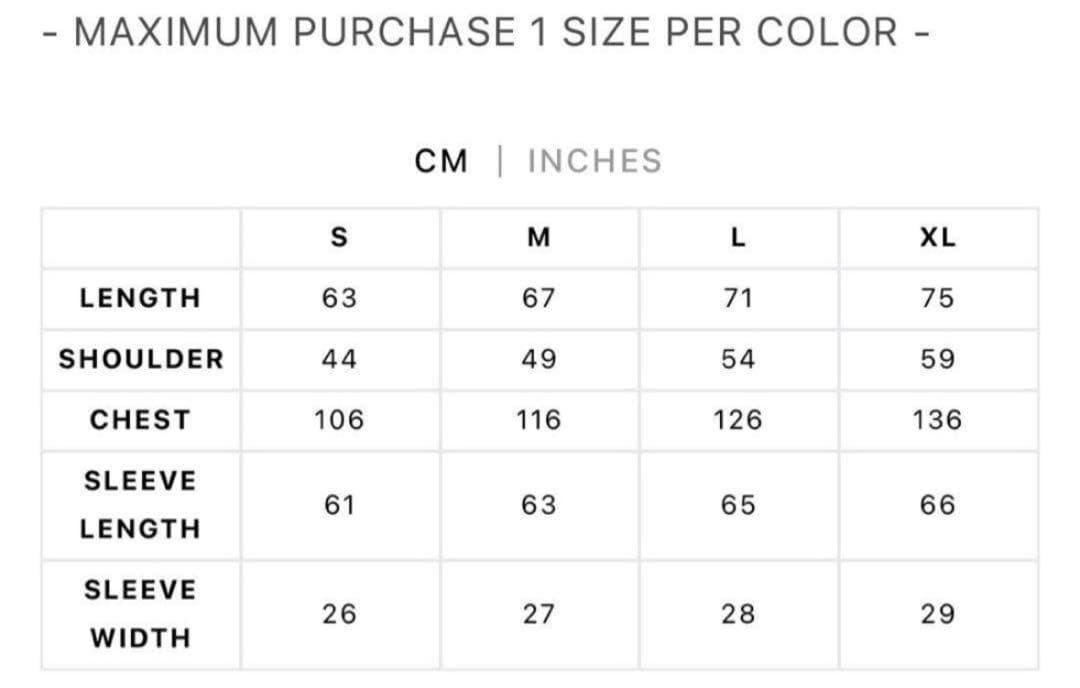This screenshot has height=688, width=1080.
Task: Click the sleeve width value 29 for XL
Action: pyautogui.click(x=937, y=614)
